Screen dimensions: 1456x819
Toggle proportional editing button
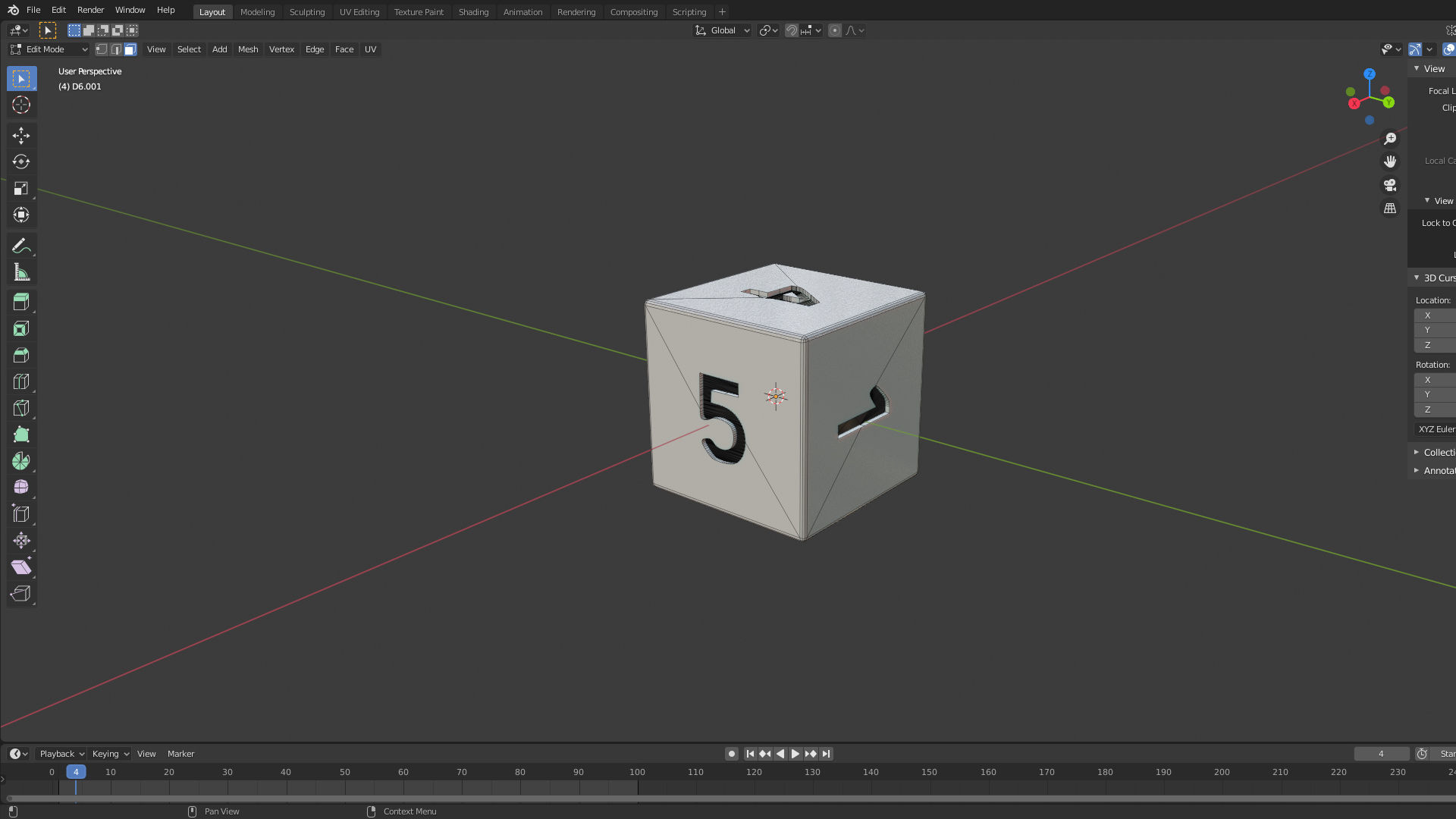tap(835, 30)
